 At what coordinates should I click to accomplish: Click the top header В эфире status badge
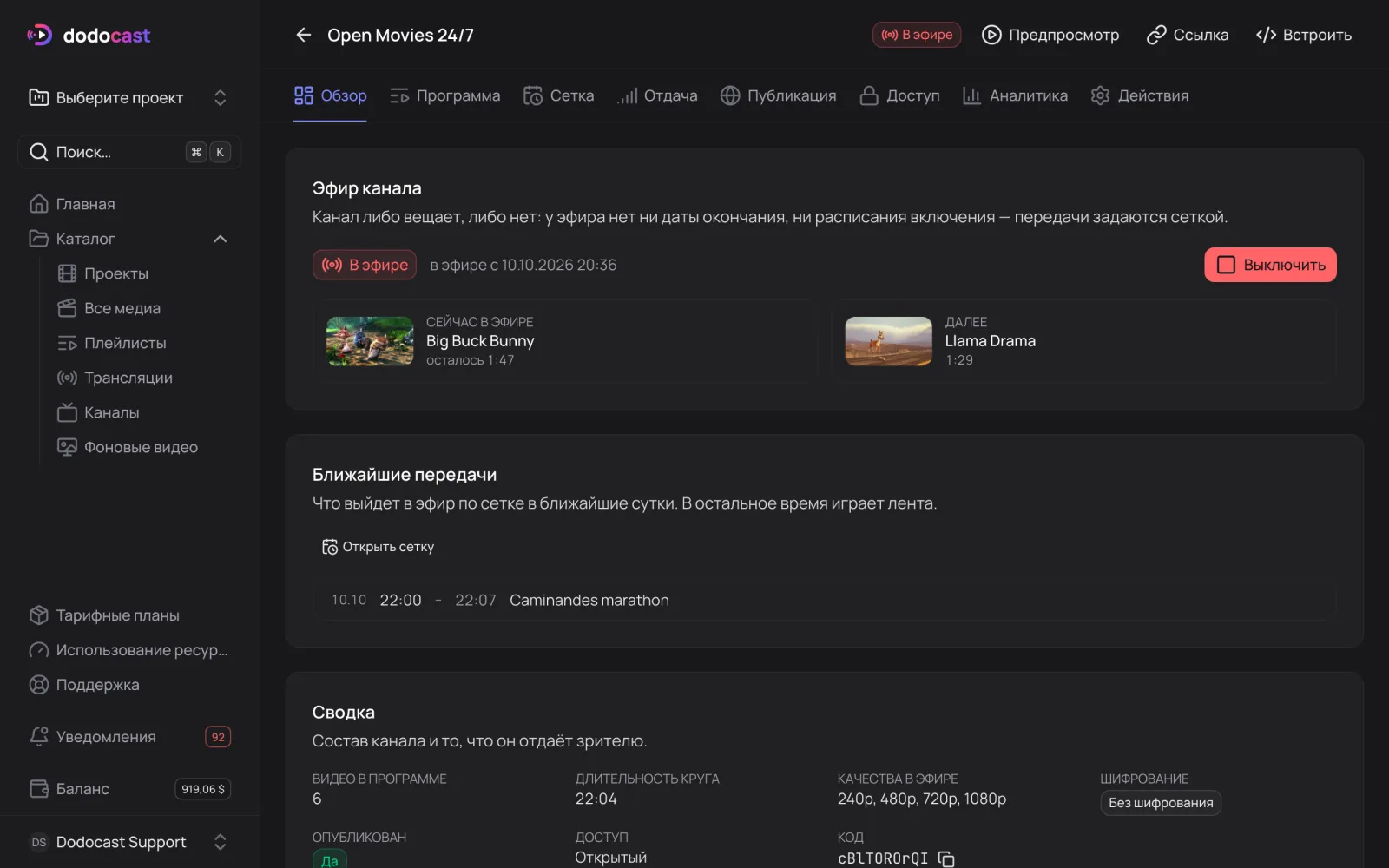coord(917,35)
